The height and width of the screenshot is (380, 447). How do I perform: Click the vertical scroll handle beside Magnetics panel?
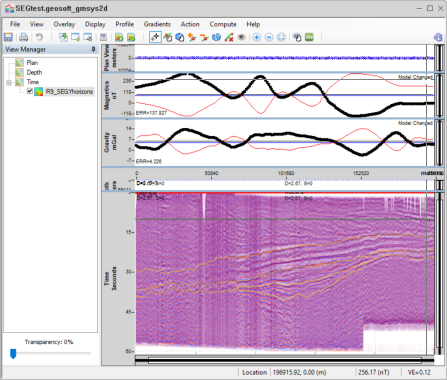(x=439, y=95)
